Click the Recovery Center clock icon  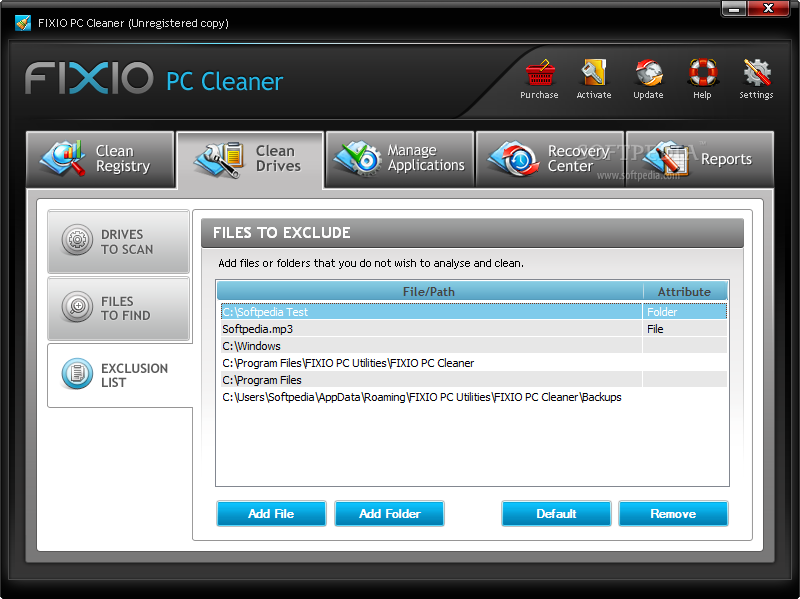pyautogui.click(x=514, y=159)
